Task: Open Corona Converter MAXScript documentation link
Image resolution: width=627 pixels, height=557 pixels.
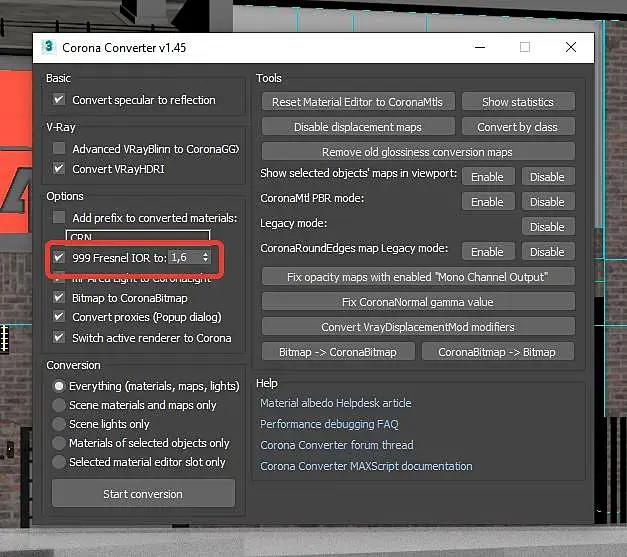Action: (366, 466)
